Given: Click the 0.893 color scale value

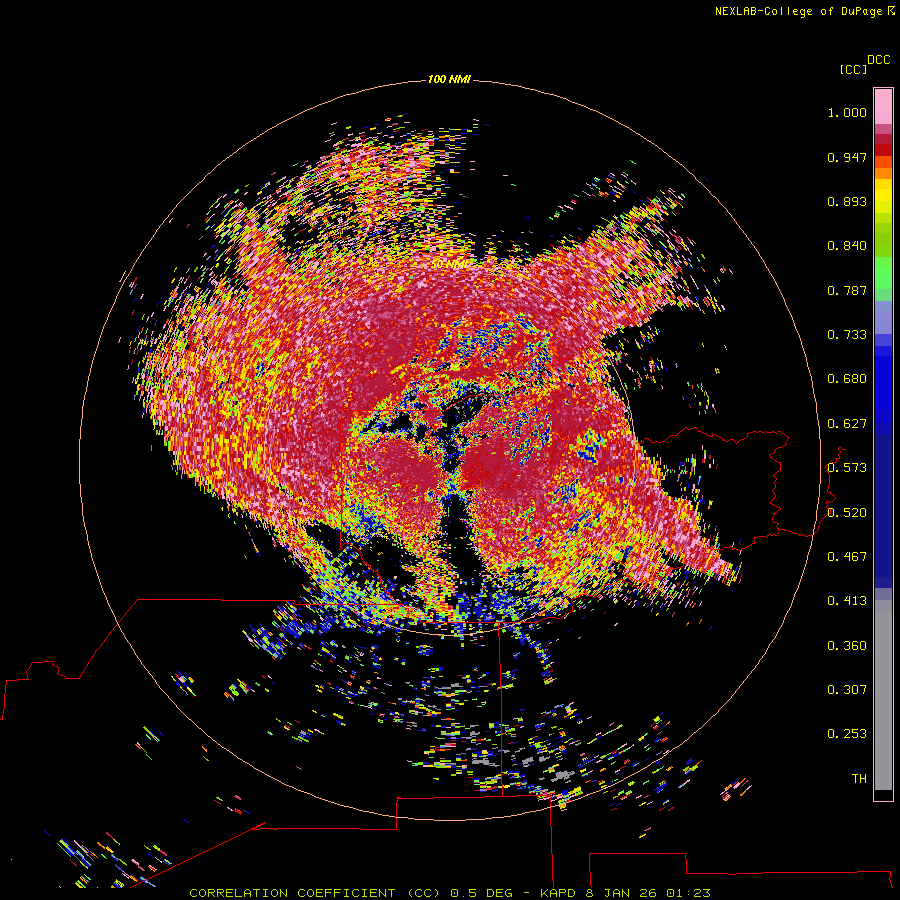Looking at the screenshot, I should click(847, 201).
